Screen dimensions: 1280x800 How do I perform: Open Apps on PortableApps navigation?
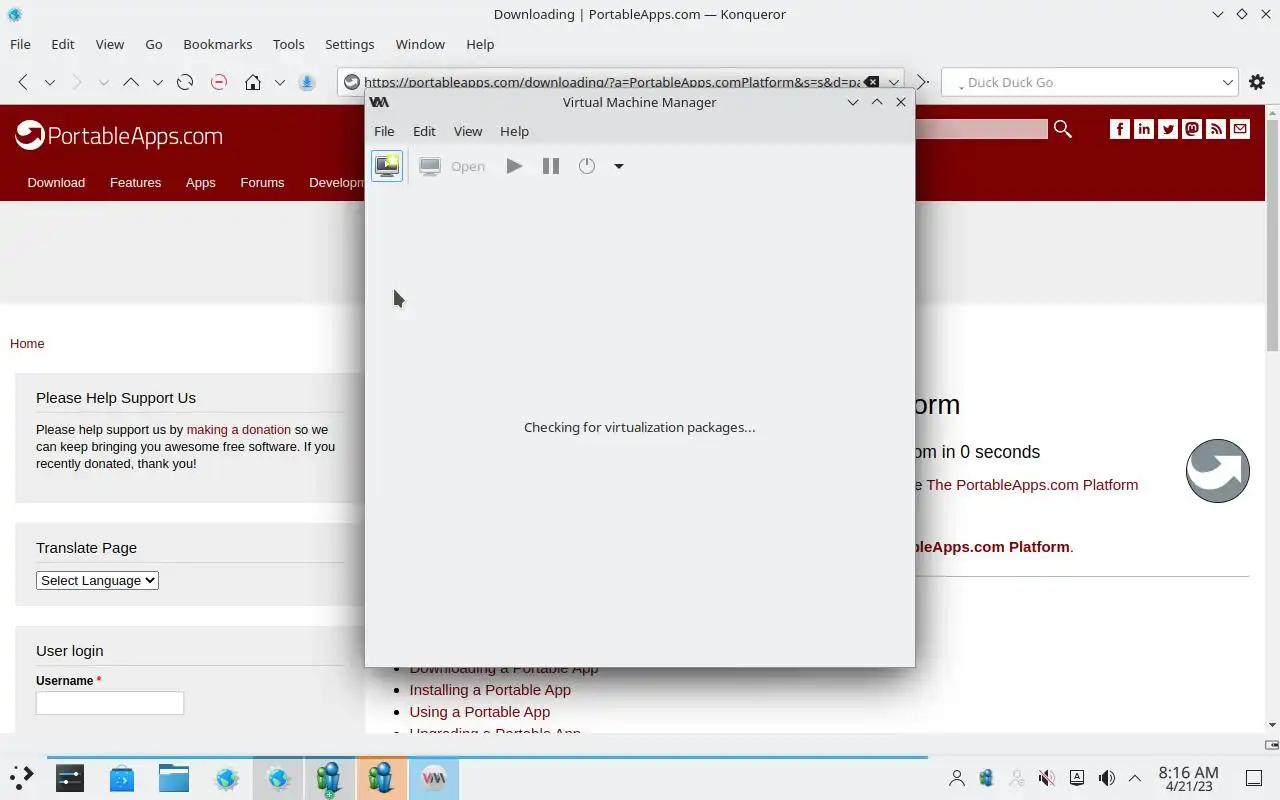click(x=200, y=182)
